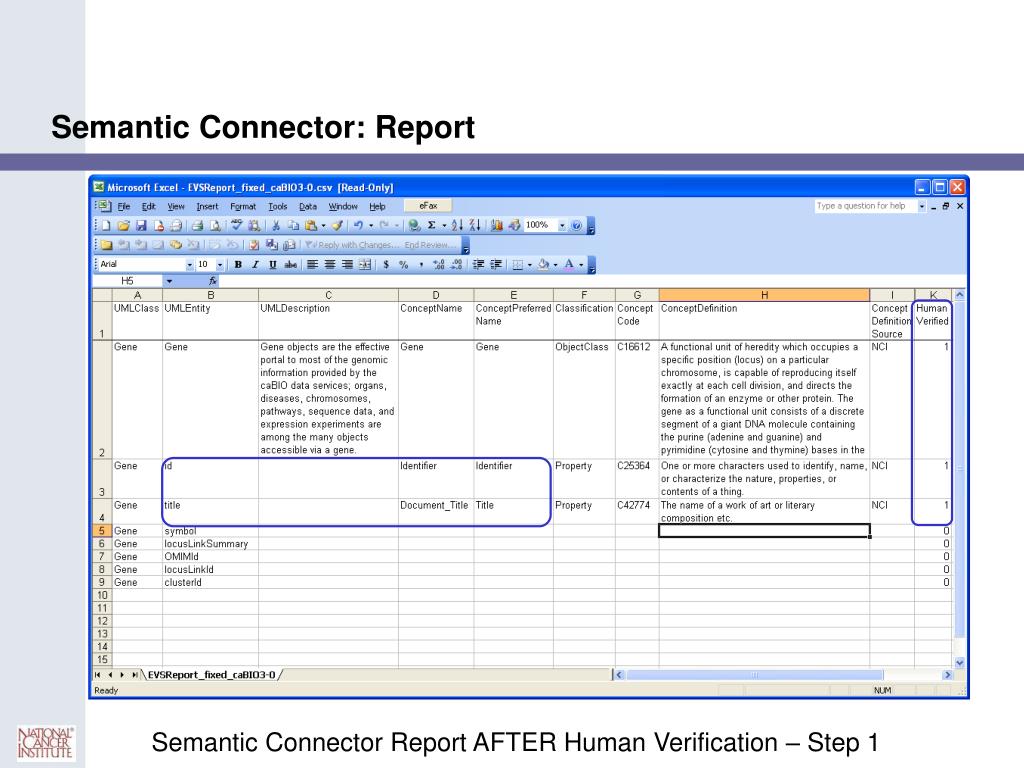Toggle Strikethrough formatting
1024x768 pixels.
pos(291,264)
